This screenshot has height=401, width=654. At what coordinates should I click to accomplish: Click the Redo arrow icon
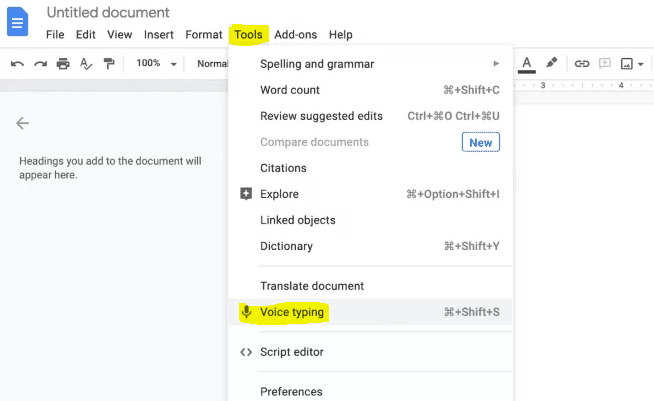tap(40, 64)
